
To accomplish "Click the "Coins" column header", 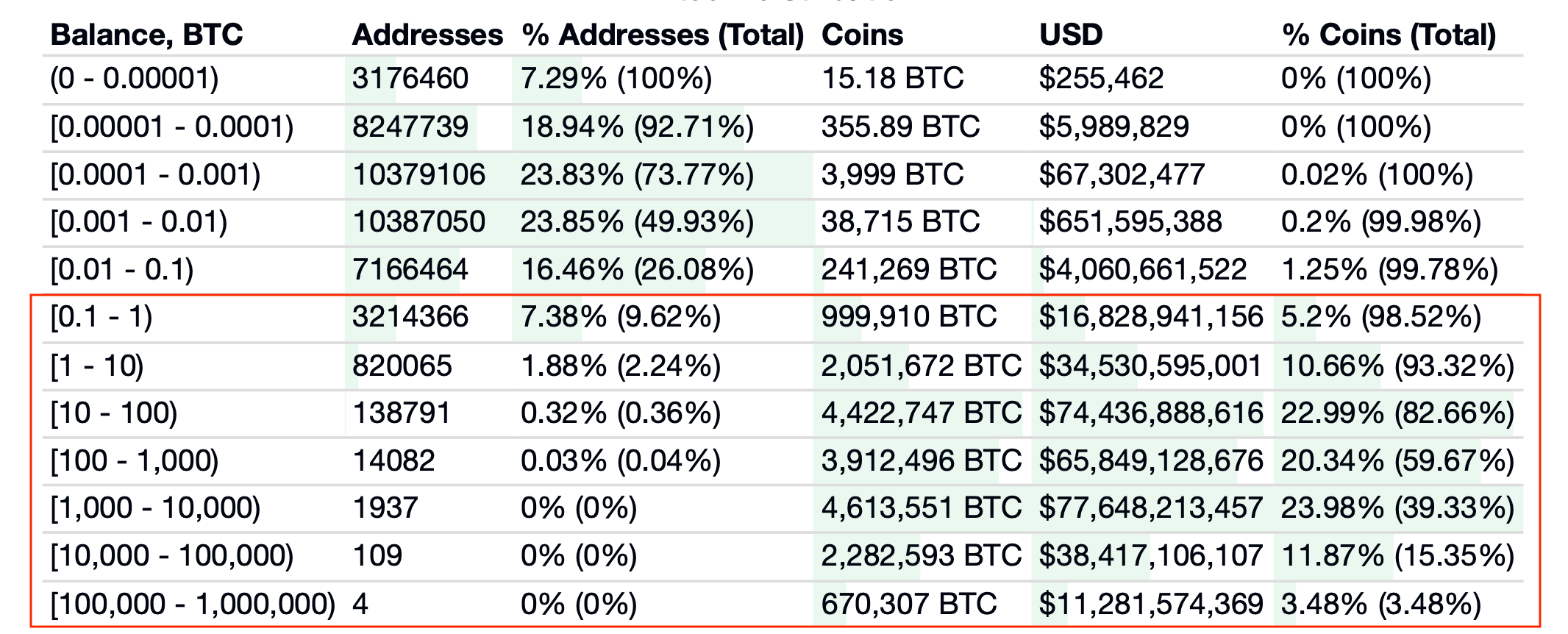I will point(862,35).
